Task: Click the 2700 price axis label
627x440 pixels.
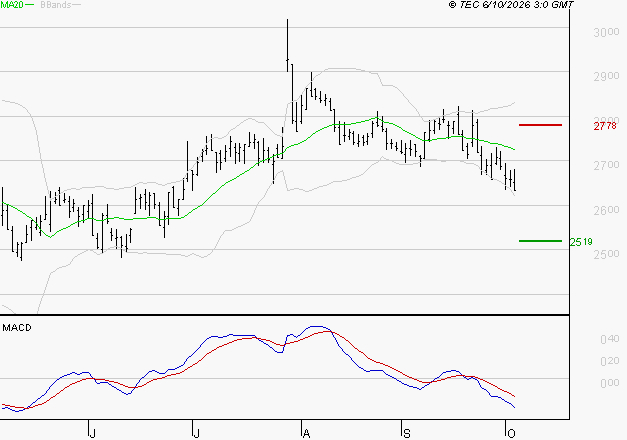Action: (x=606, y=165)
